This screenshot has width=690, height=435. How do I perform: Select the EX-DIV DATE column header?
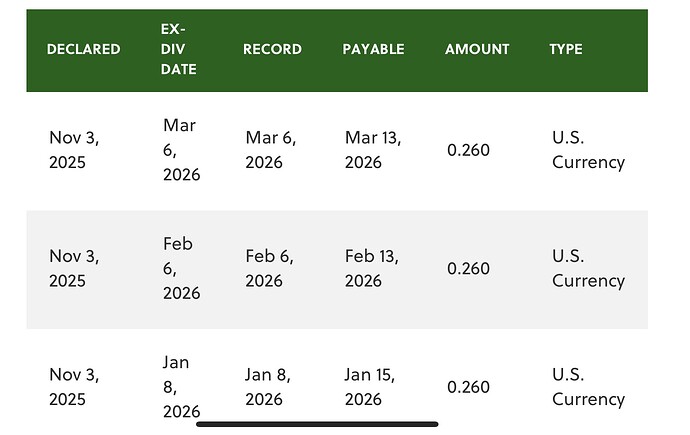coord(178,49)
